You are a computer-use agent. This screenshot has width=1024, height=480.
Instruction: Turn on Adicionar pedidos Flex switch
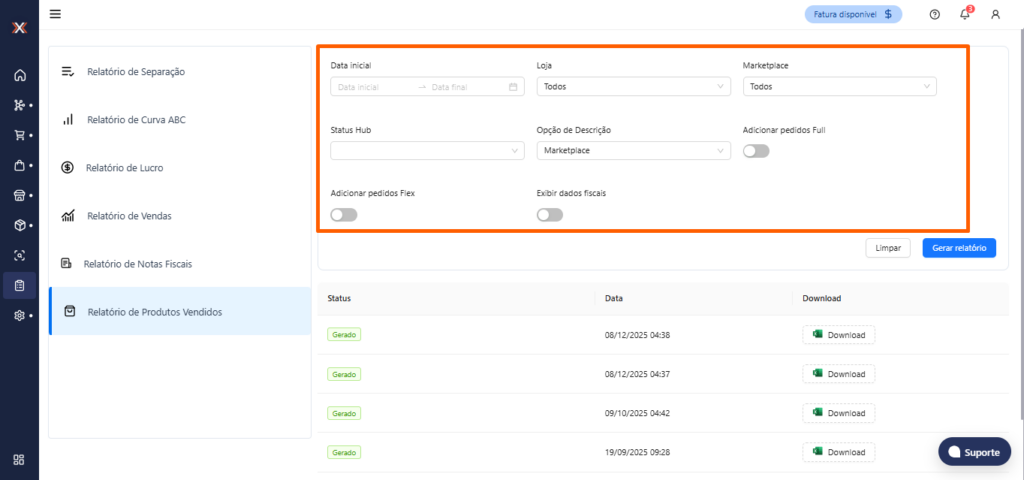point(343,214)
